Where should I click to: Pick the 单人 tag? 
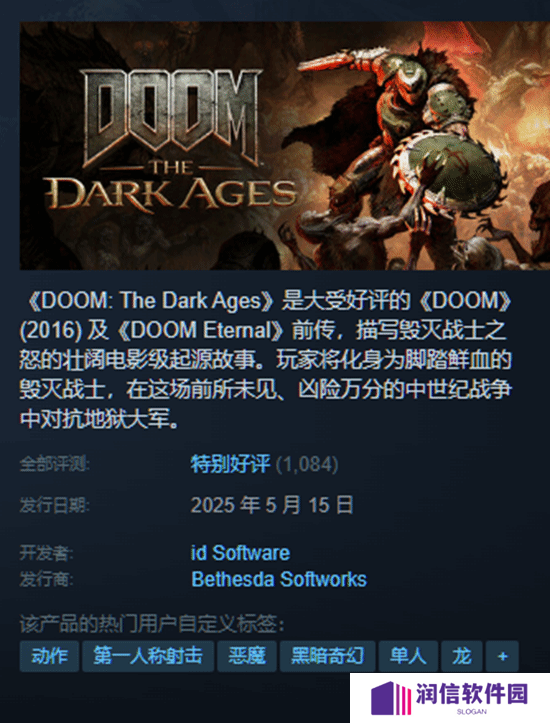click(x=408, y=656)
